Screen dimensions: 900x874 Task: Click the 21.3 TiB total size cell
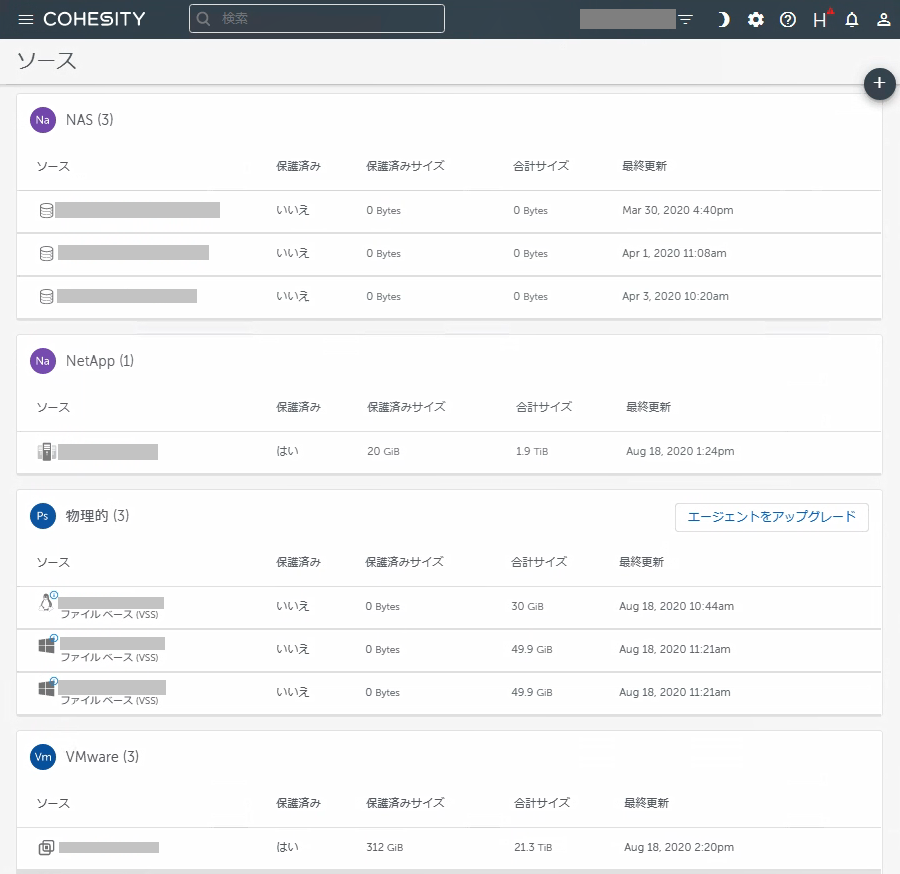point(533,848)
